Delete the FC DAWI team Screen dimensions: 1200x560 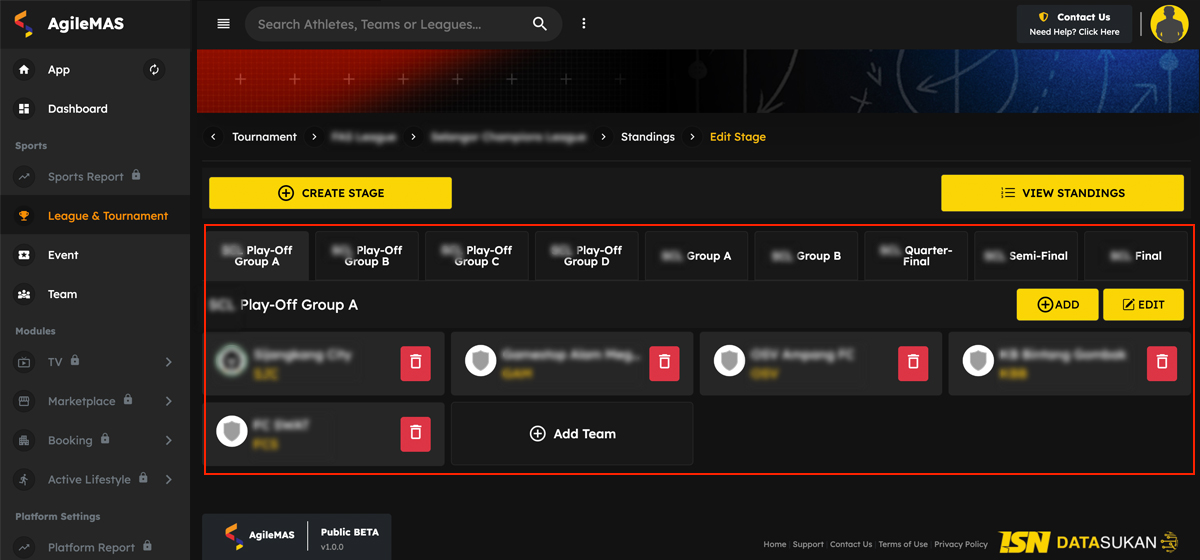tap(416, 433)
